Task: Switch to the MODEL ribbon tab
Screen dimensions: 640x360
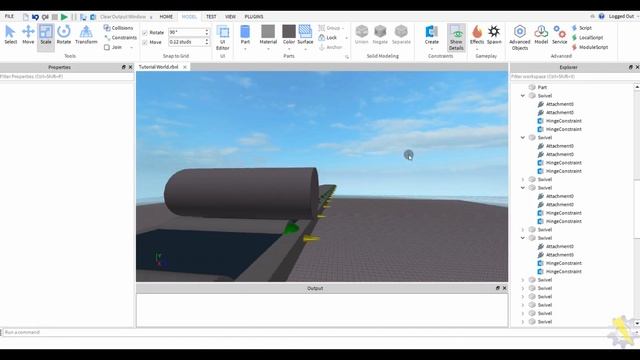Action: (189, 17)
